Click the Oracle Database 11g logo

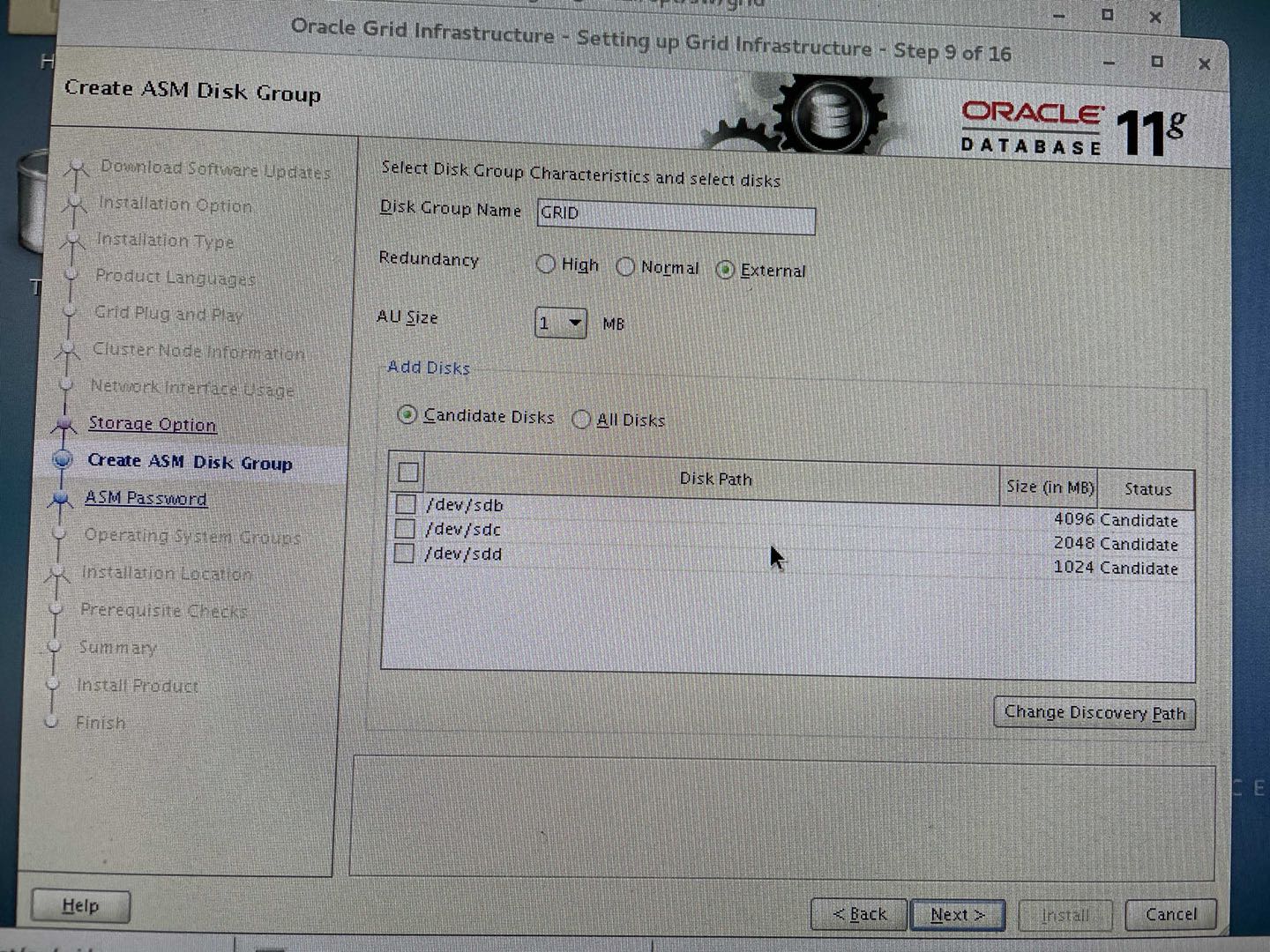tap(1073, 130)
